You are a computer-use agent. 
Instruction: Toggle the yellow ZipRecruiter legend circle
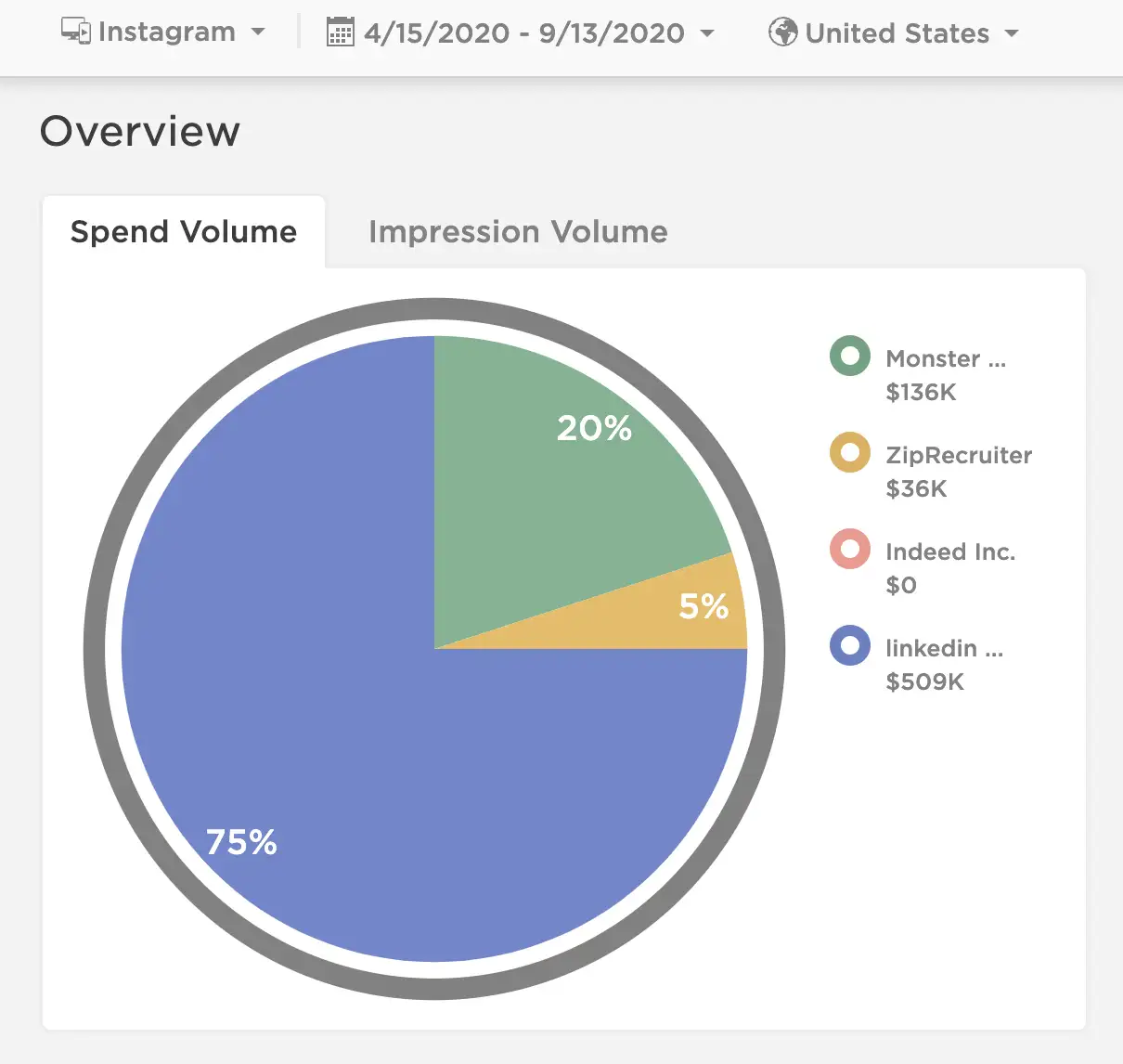point(850,452)
